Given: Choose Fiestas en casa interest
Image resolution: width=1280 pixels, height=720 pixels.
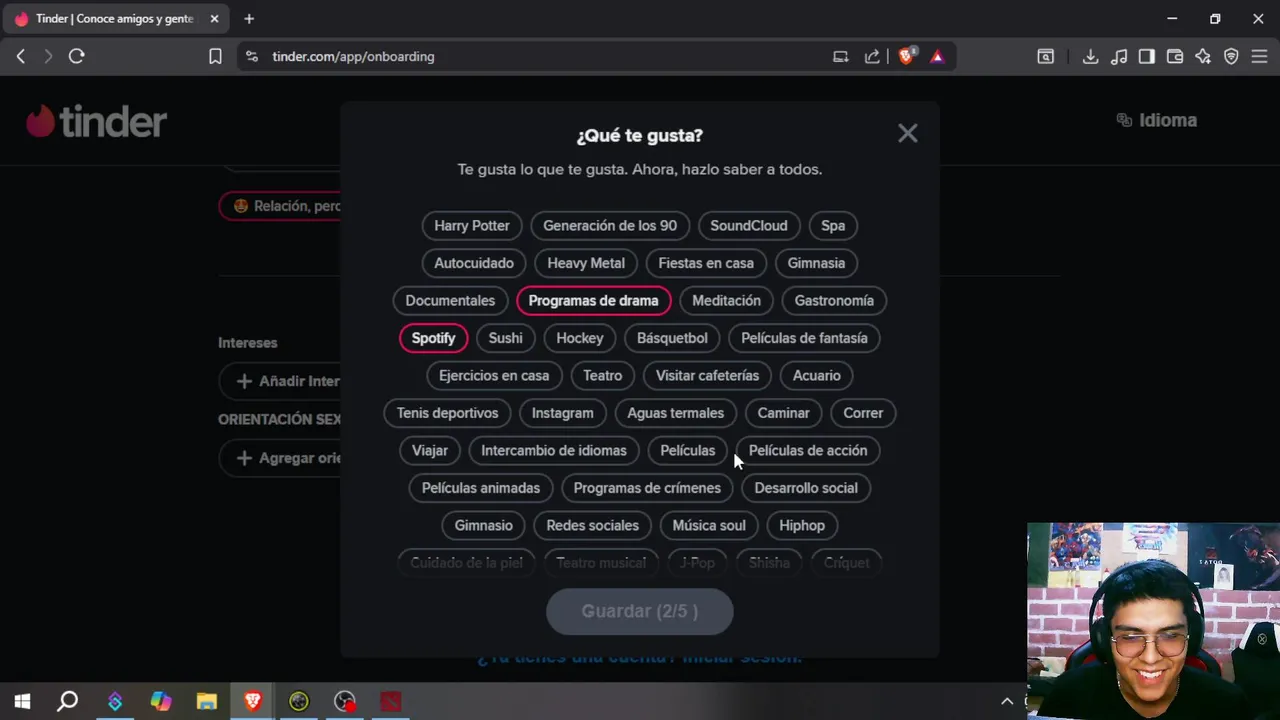Looking at the screenshot, I should coord(706,263).
